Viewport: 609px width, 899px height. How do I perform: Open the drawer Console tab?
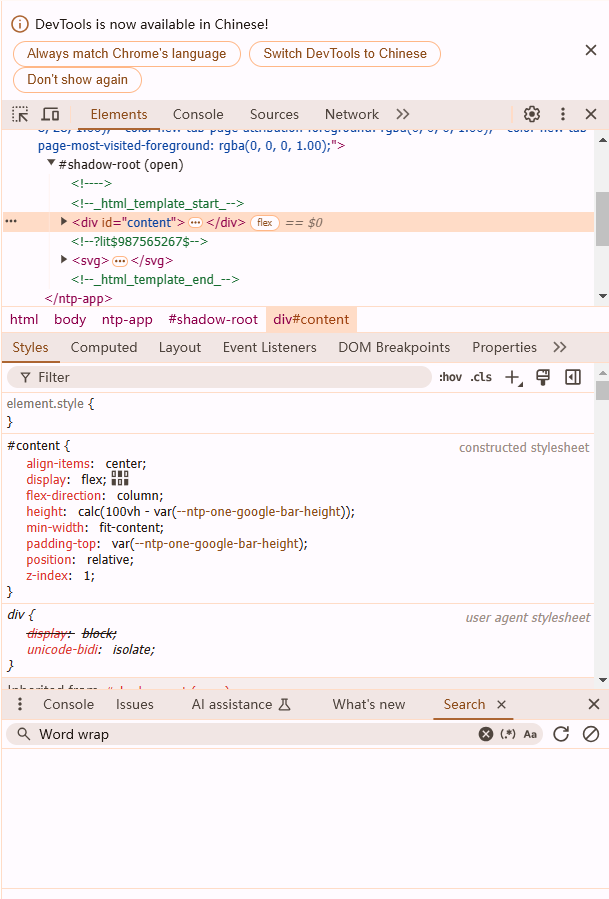click(68, 704)
